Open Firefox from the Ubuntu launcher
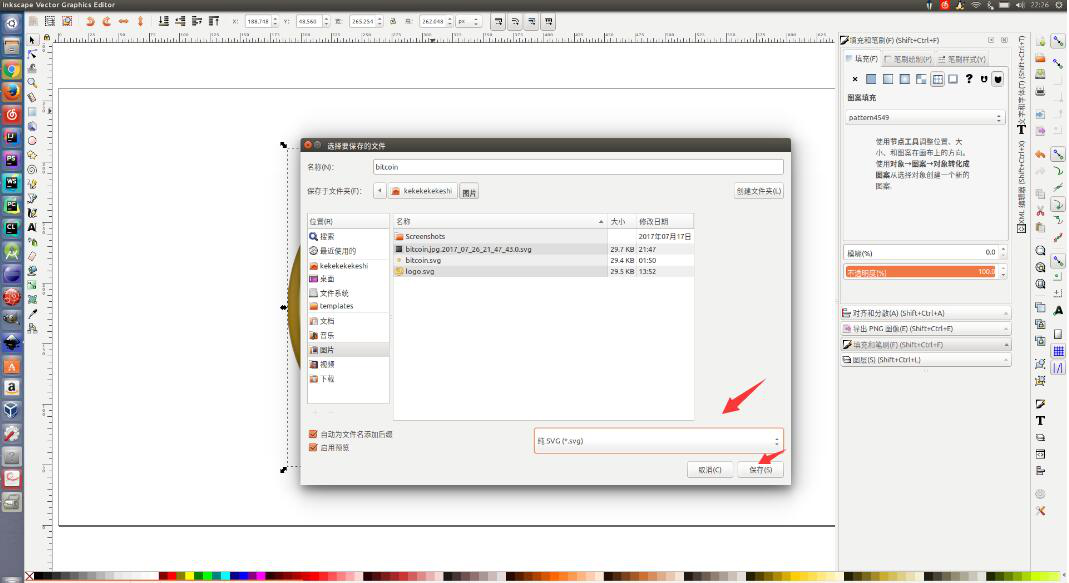Image resolution: width=1069 pixels, height=583 pixels. point(11,91)
